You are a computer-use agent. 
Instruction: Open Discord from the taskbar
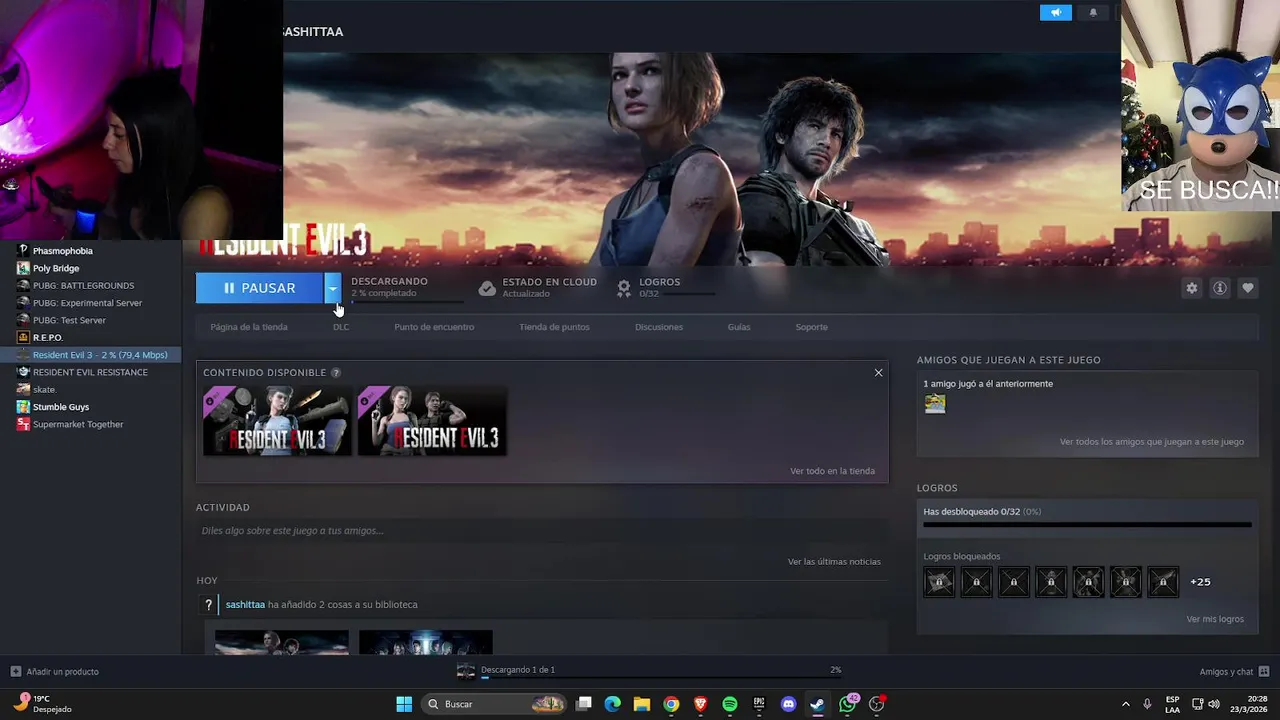point(788,704)
